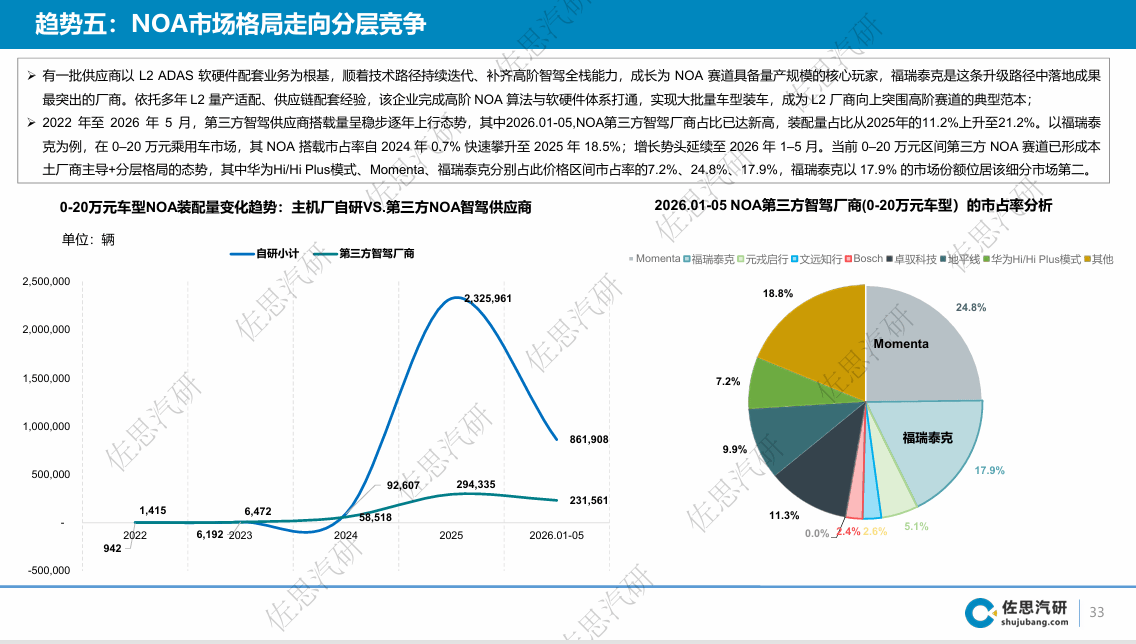Image resolution: width=1136 pixels, height=644 pixels.
Task: Click the 卓驭科技 entry in the pie legend
Action: tap(911, 259)
